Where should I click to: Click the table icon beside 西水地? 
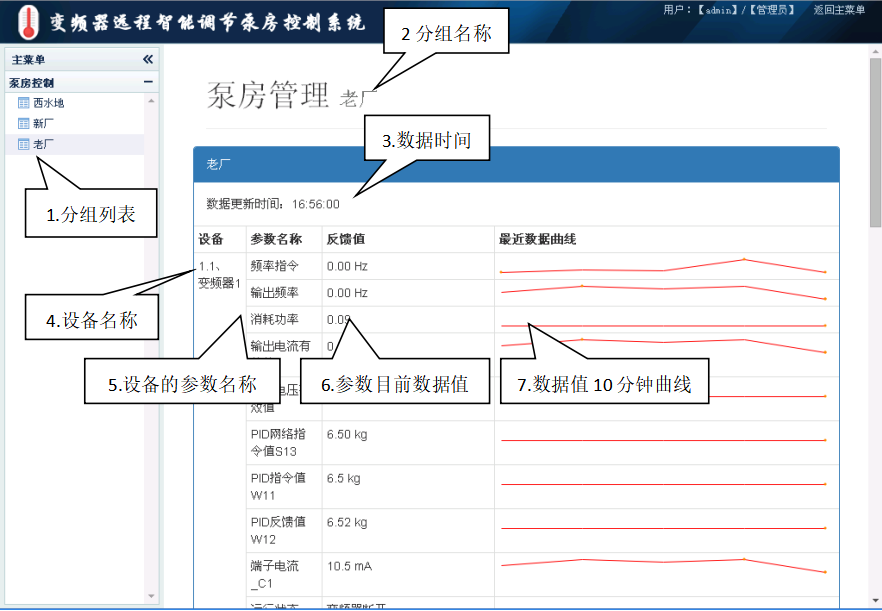coord(24,102)
